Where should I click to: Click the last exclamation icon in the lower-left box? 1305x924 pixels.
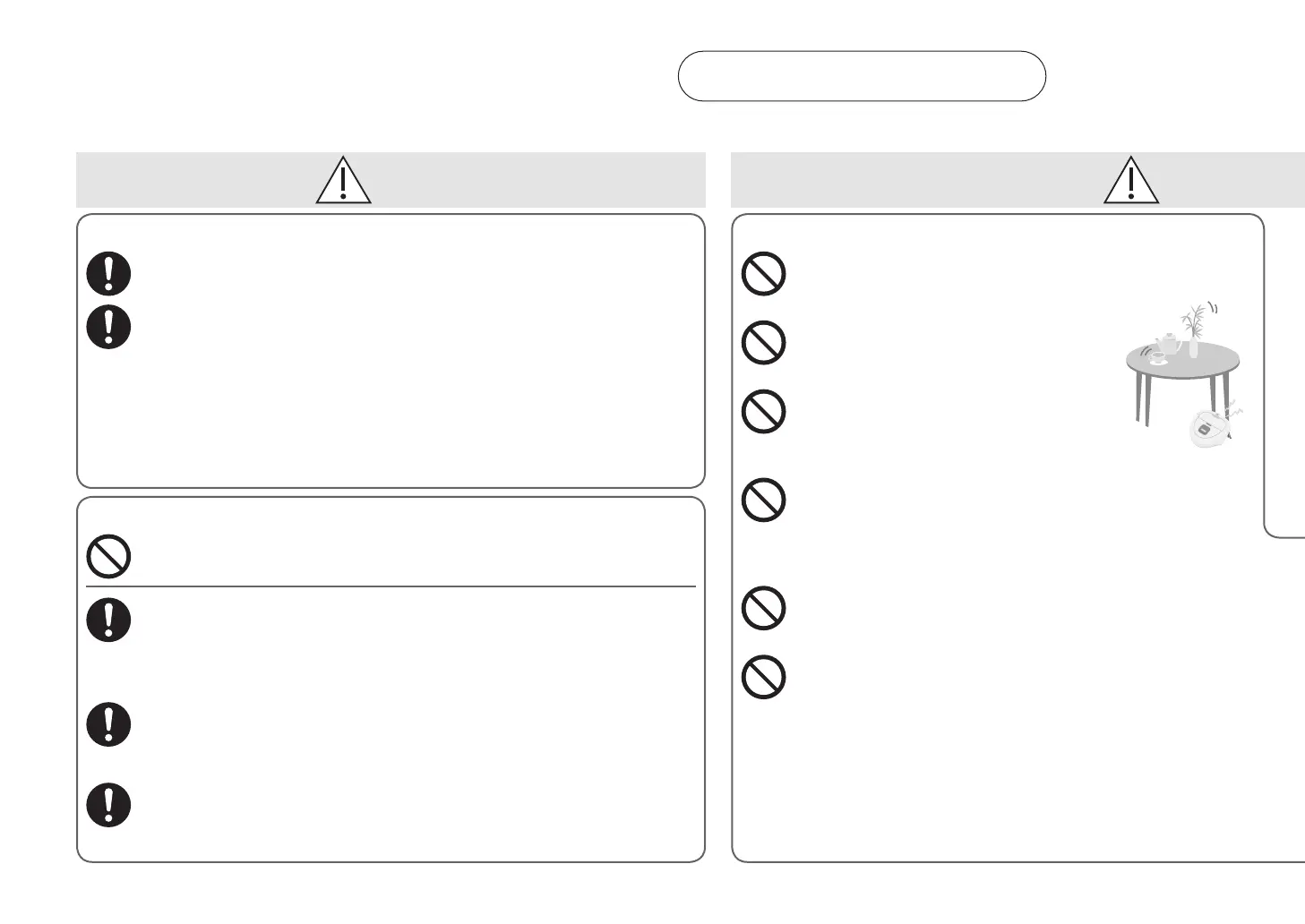click(109, 806)
